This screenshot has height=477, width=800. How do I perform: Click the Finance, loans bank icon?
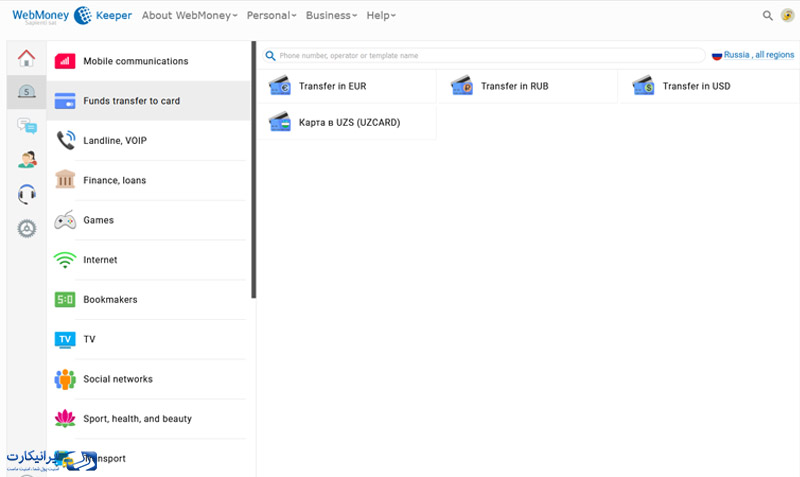click(65, 180)
